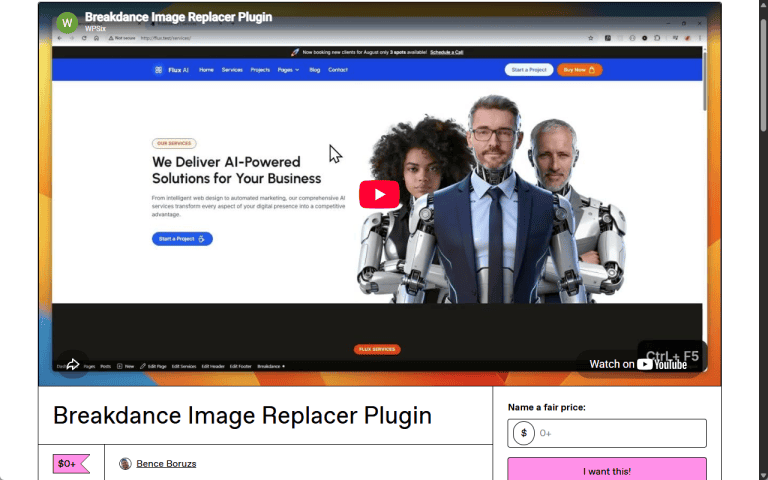
Task: Click Edit Footer in the video's admin bar
Action: [x=240, y=366]
